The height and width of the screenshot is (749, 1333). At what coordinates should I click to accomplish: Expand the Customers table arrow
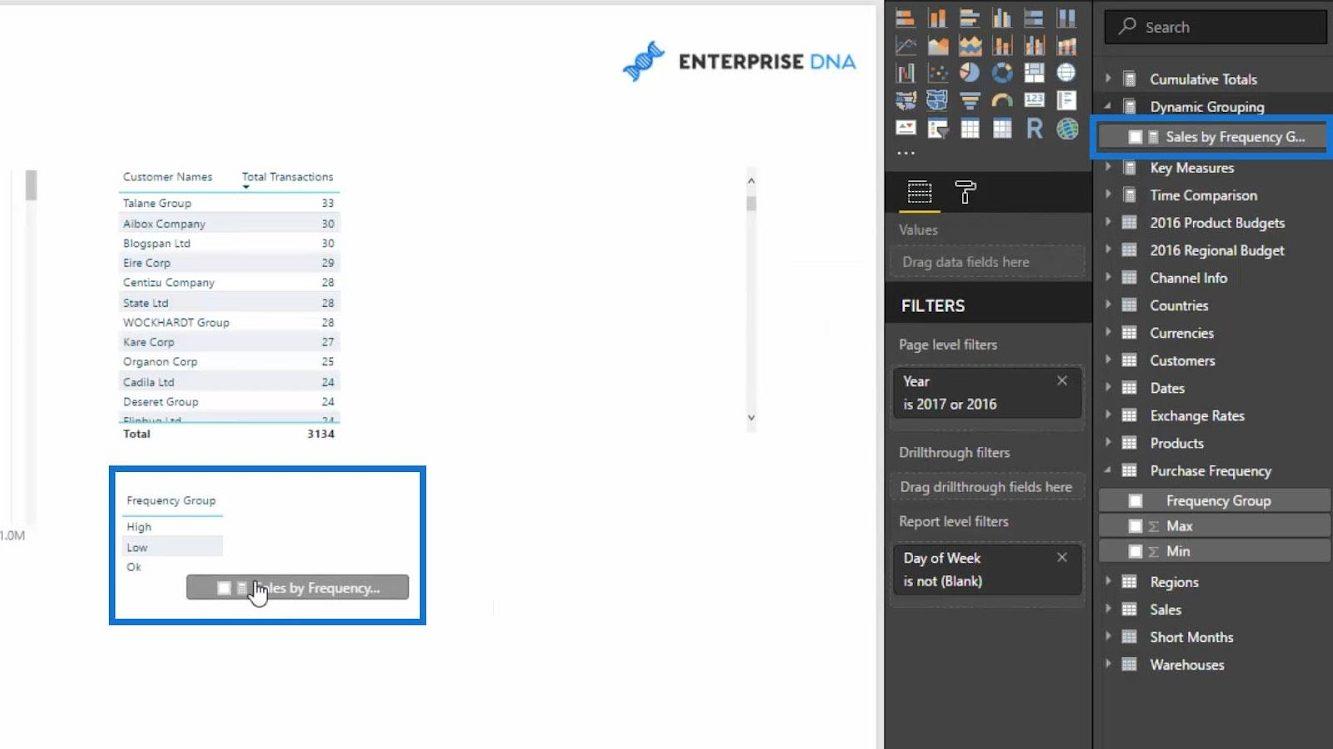pyautogui.click(x=1108, y=360)
